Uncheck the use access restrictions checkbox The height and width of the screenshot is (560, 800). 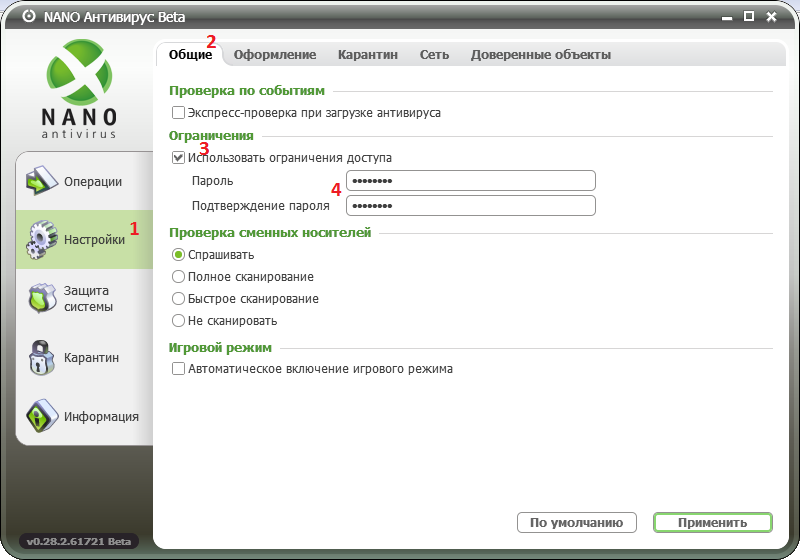tap(179, 158)
